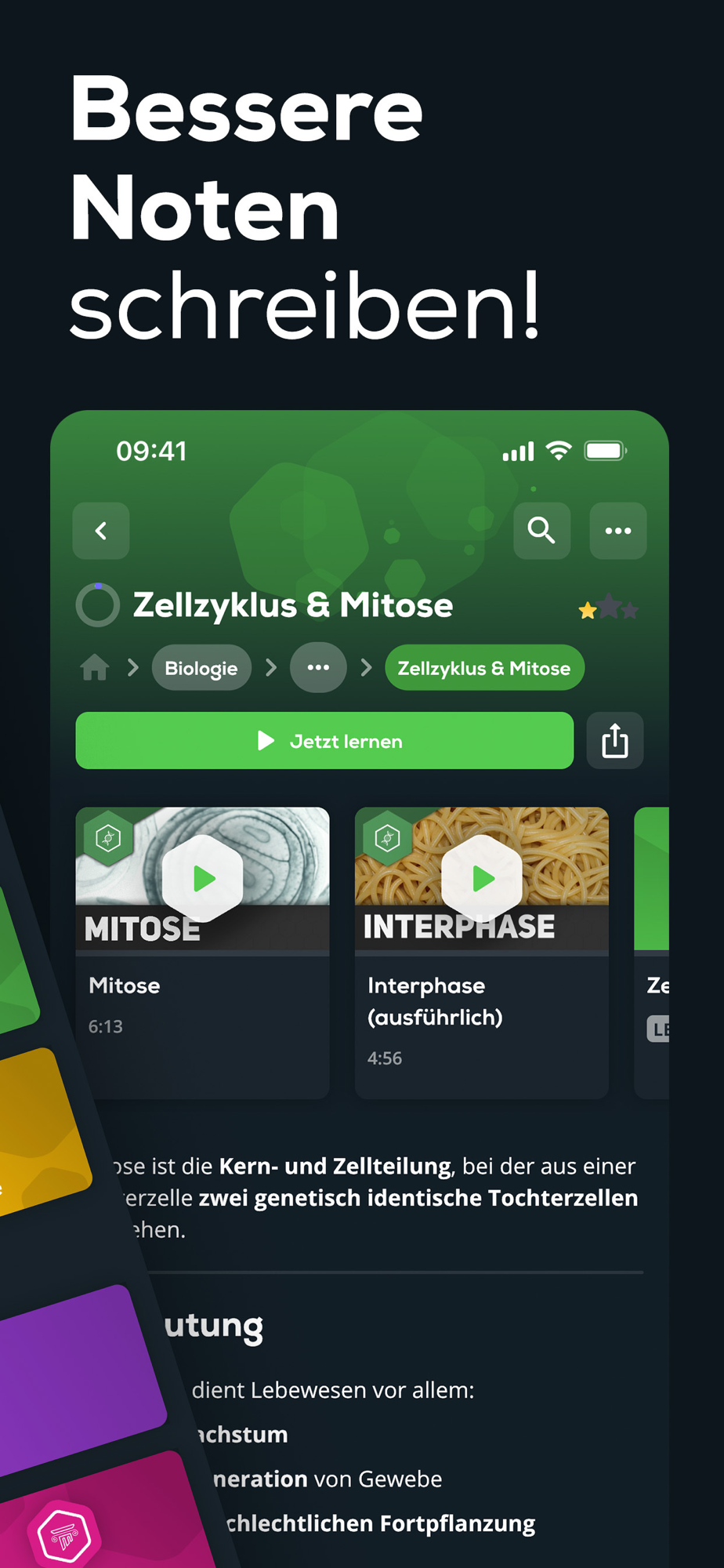Play the Interphase video
724x1568 pixels.
click(x=482, y=878)
